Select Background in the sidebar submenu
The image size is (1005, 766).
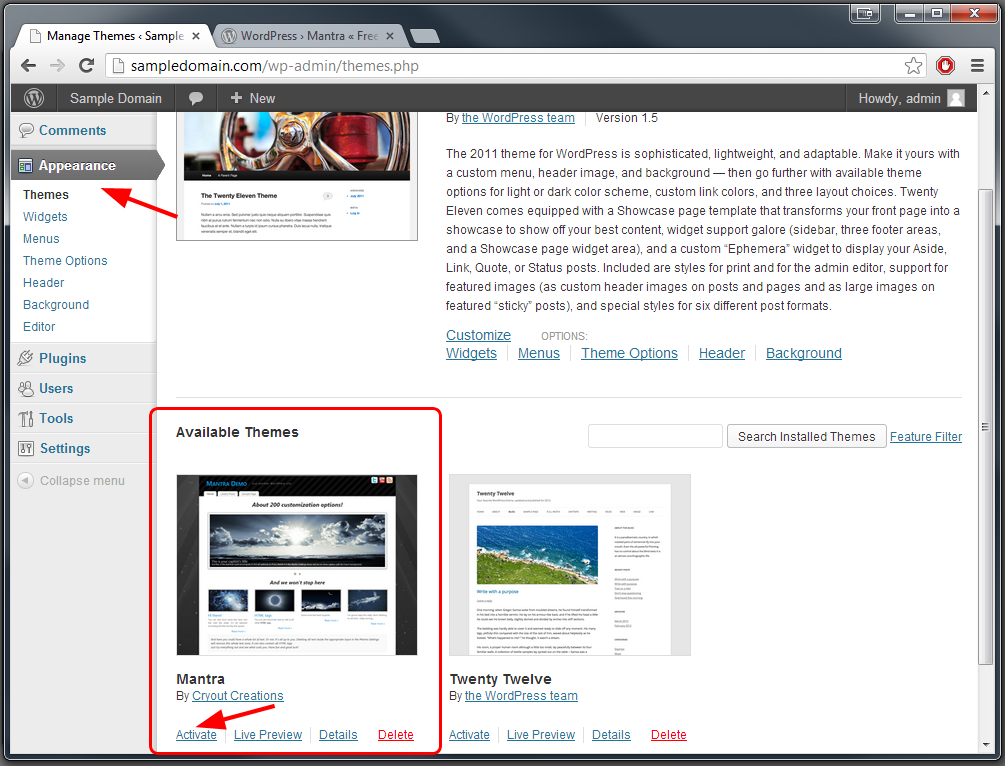click(x=56, y=304)
